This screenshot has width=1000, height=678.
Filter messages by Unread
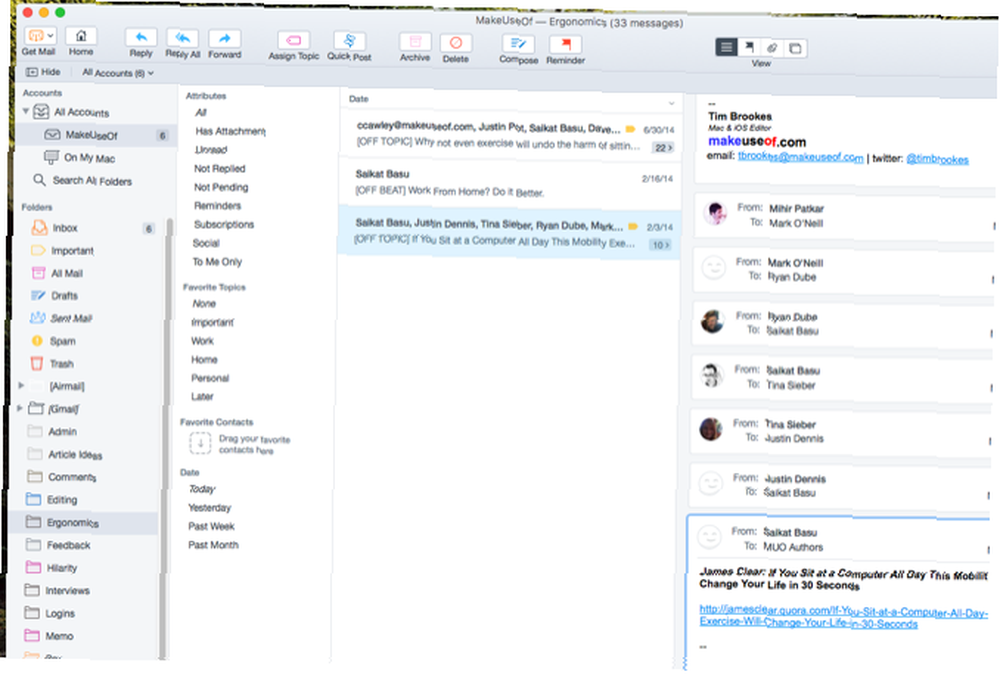click(211, 150)
